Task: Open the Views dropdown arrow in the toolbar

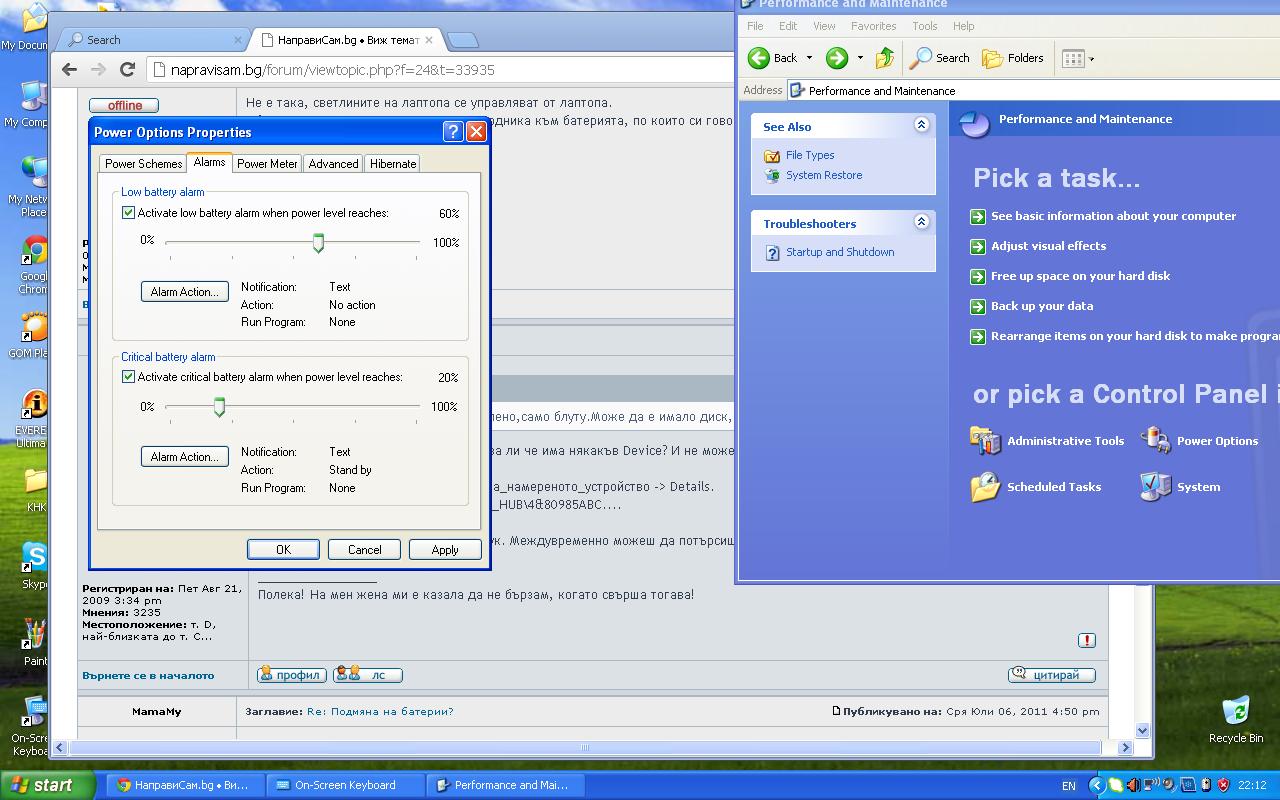Action: pos(1091,59)
